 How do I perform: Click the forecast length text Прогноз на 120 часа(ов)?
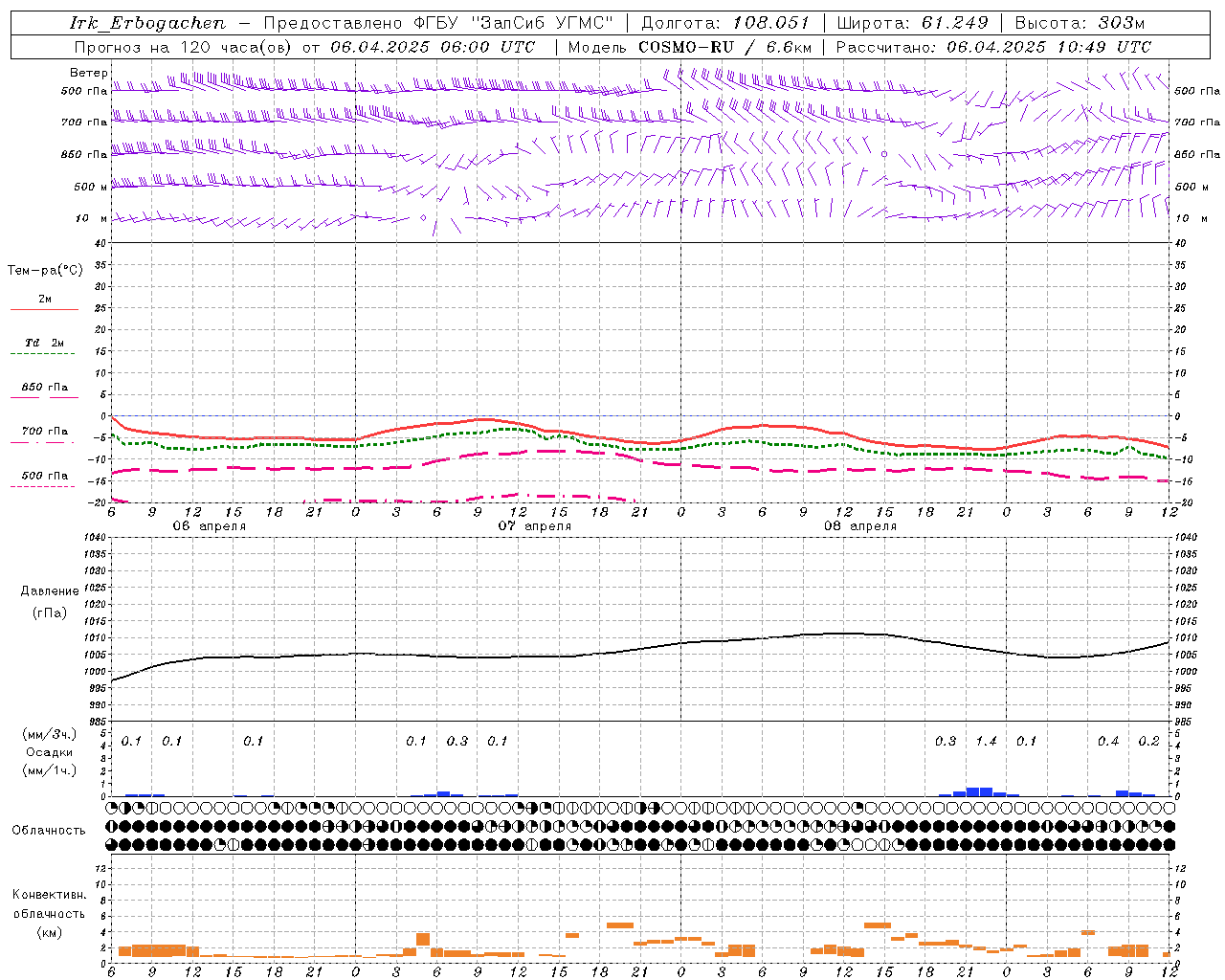point(182,47)
